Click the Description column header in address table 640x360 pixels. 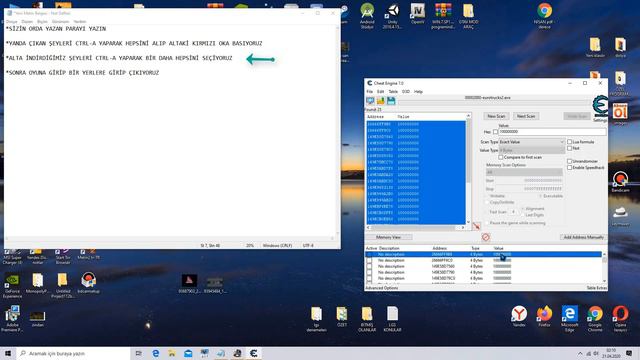389,248
